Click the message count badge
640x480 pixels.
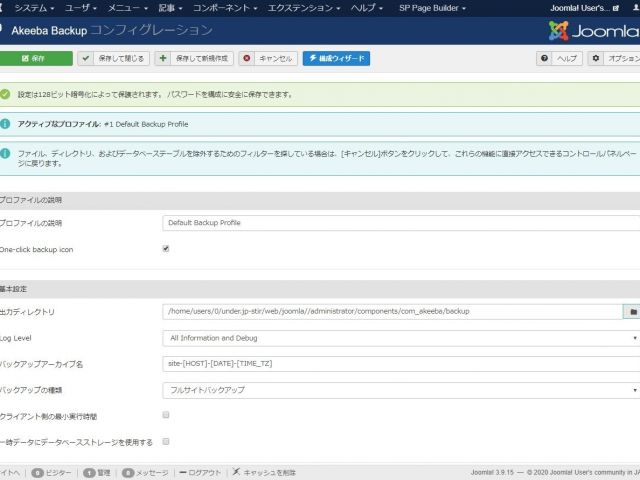tap(128, 473)
